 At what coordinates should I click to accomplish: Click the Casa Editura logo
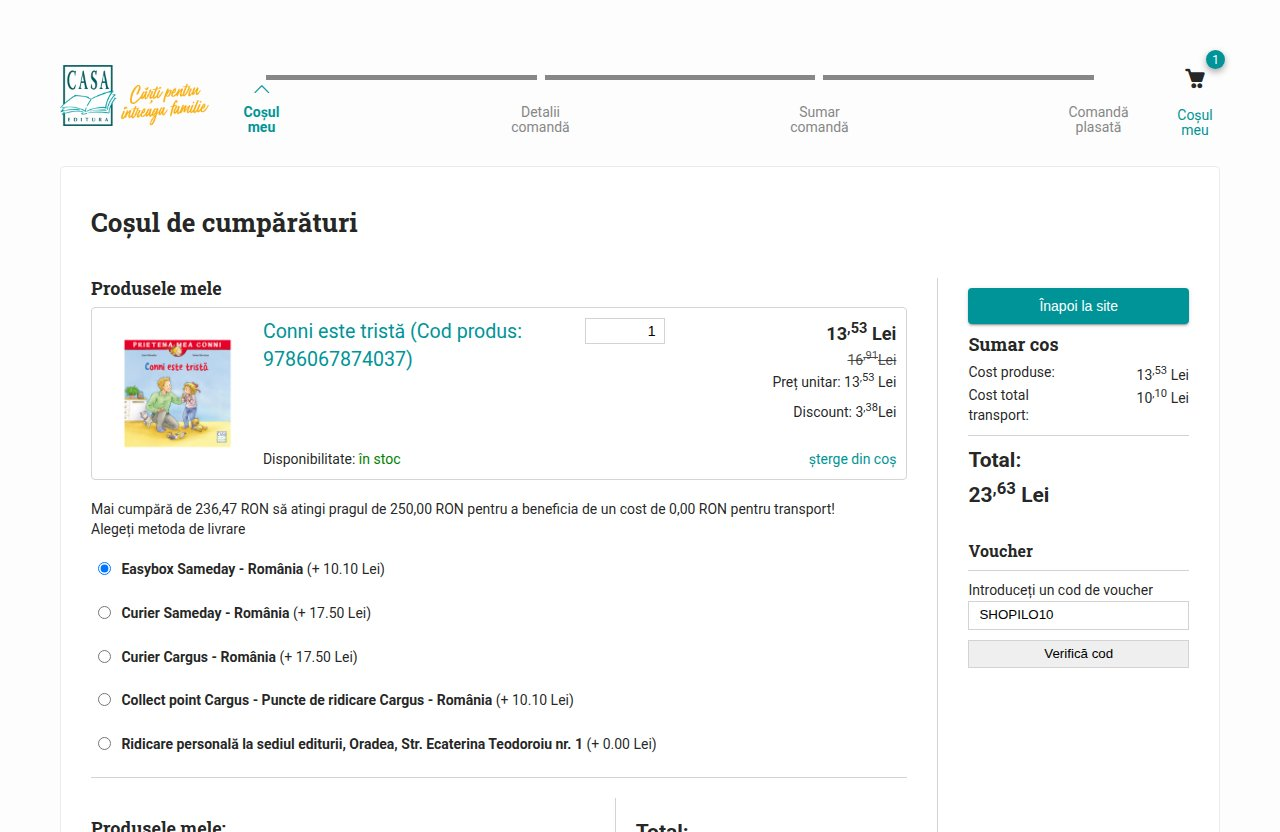coord(88,96)
